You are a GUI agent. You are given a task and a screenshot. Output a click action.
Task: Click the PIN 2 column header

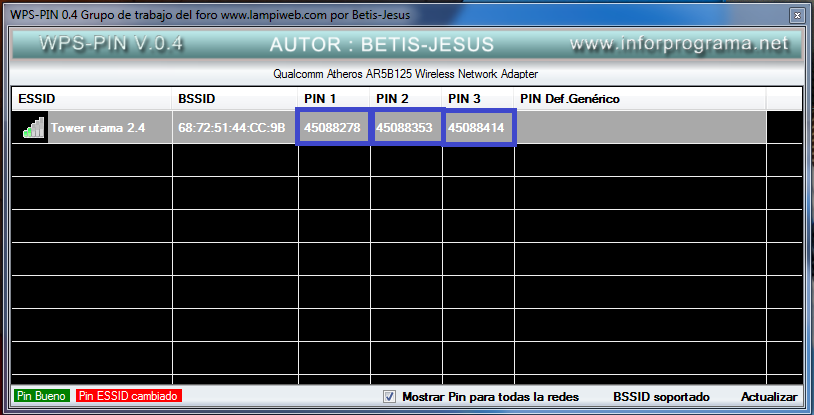point(406,99)
